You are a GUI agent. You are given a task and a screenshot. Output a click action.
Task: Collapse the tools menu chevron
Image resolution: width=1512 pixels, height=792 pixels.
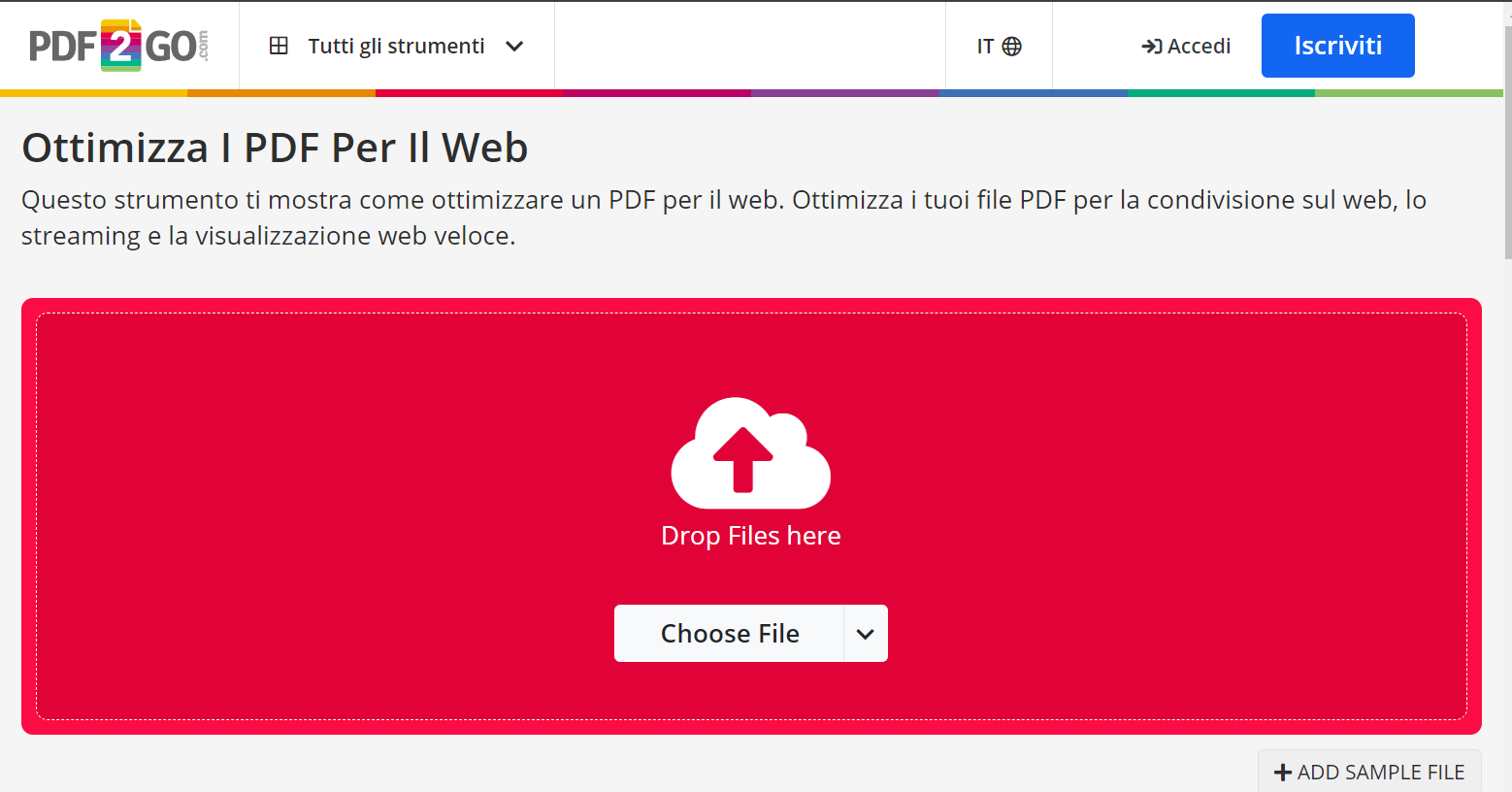(x=514, y=46)
